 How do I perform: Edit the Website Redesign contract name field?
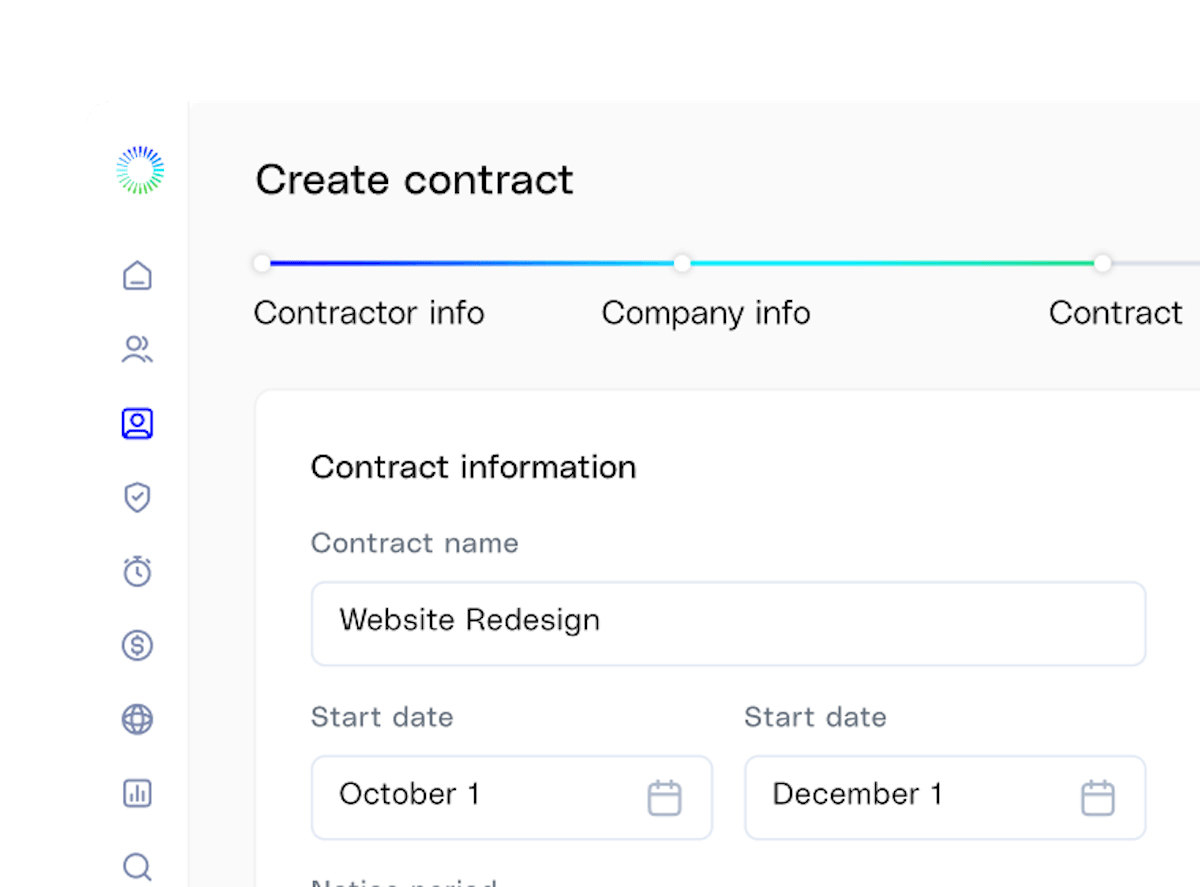pos(728,622)
